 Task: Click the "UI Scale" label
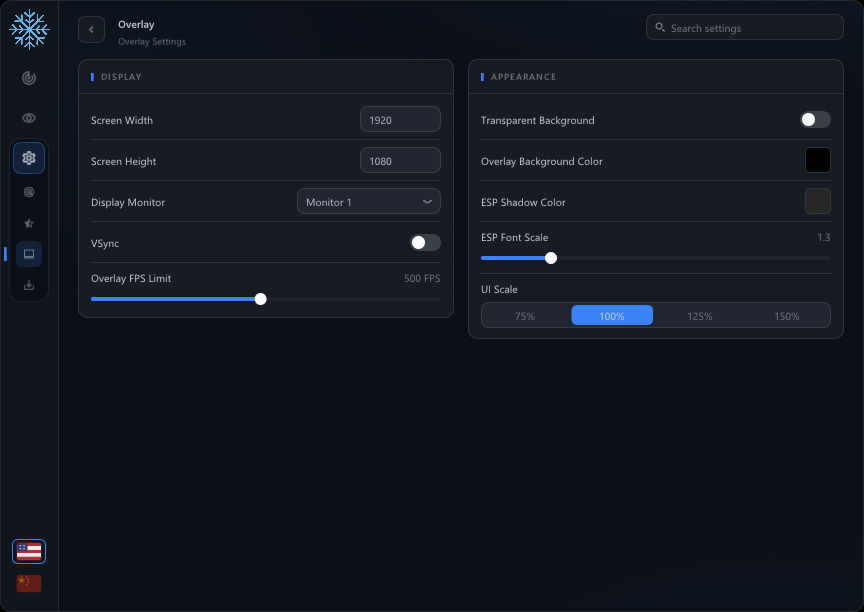(499, 289)
